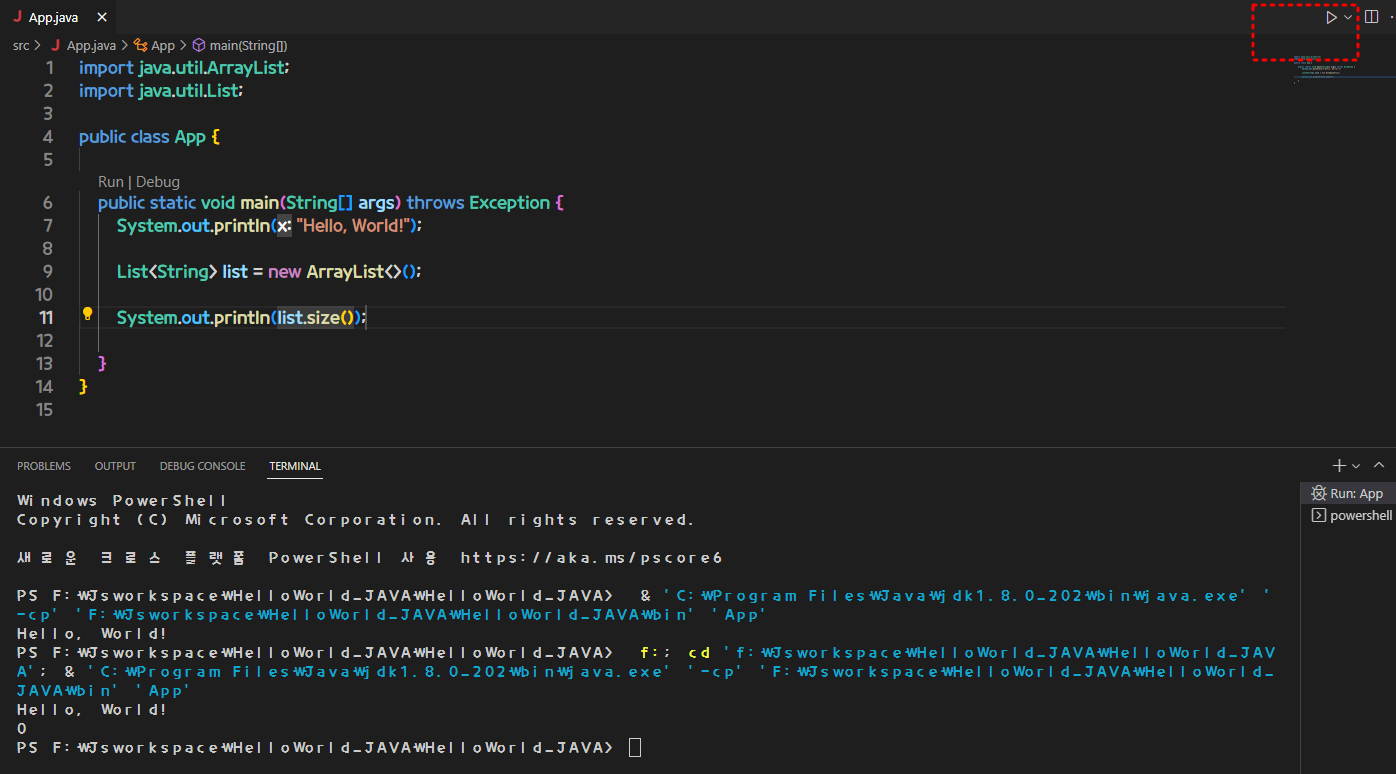
Task: Open the launch profile chevron beside the plus
Action: [x=1356, y=466]
